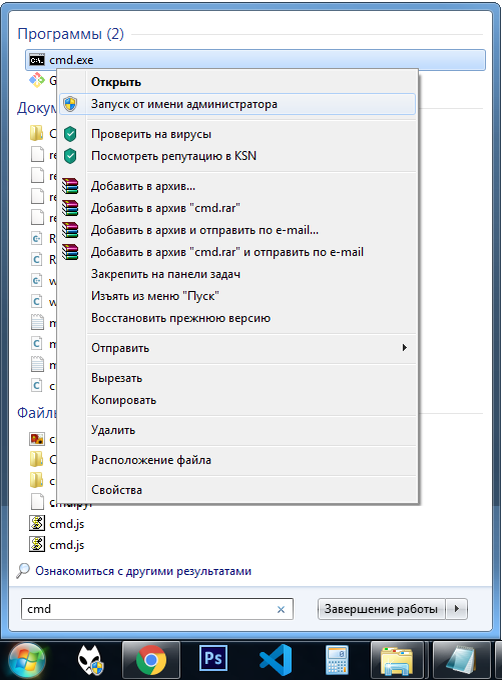
Task: Click Ознакомиться с другими результатами
Action: point(143,571)
